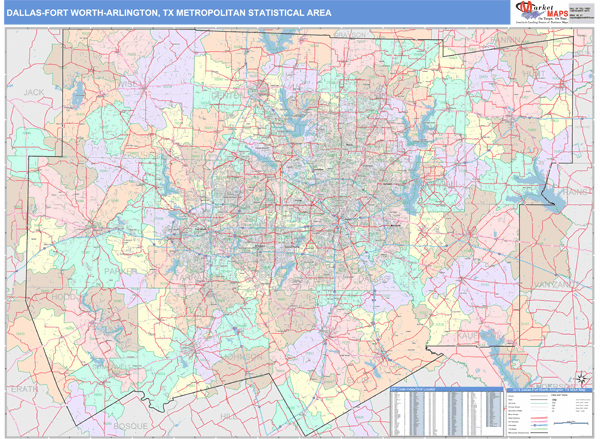
Task: Click the HUNT county label
Action: click(534, 73)
